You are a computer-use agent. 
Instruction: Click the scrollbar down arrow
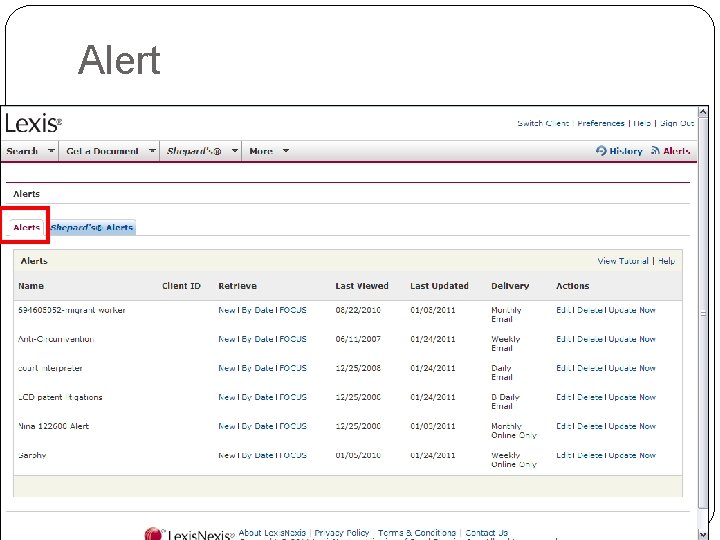click(703, 534)
